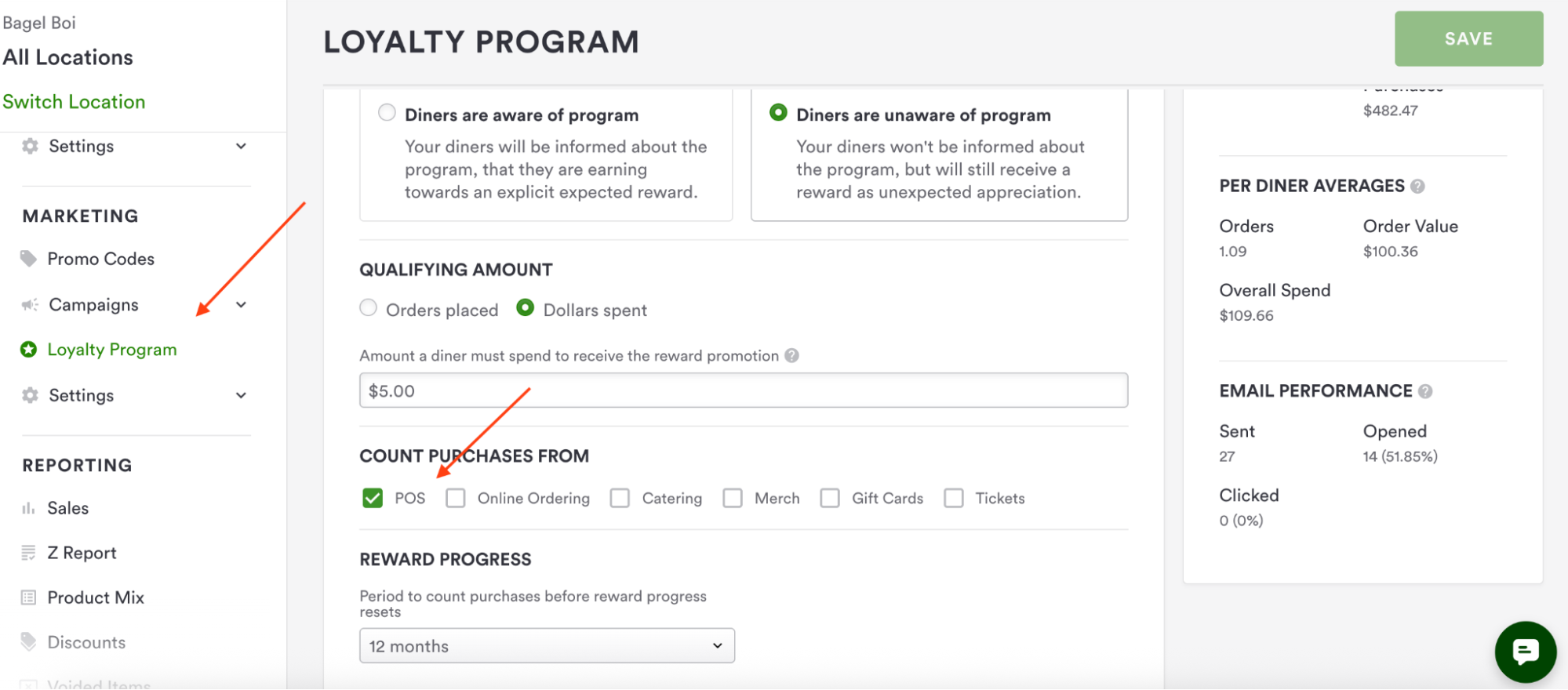This screenshot has height=690, width=1568.
Task: Click help icon beside Email Performance
Action: click(1425, 391)
